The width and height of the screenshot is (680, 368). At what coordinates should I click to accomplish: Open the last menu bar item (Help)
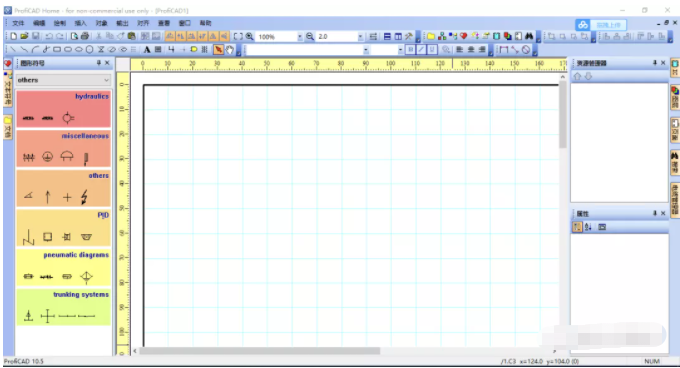(x=206, y=23)
